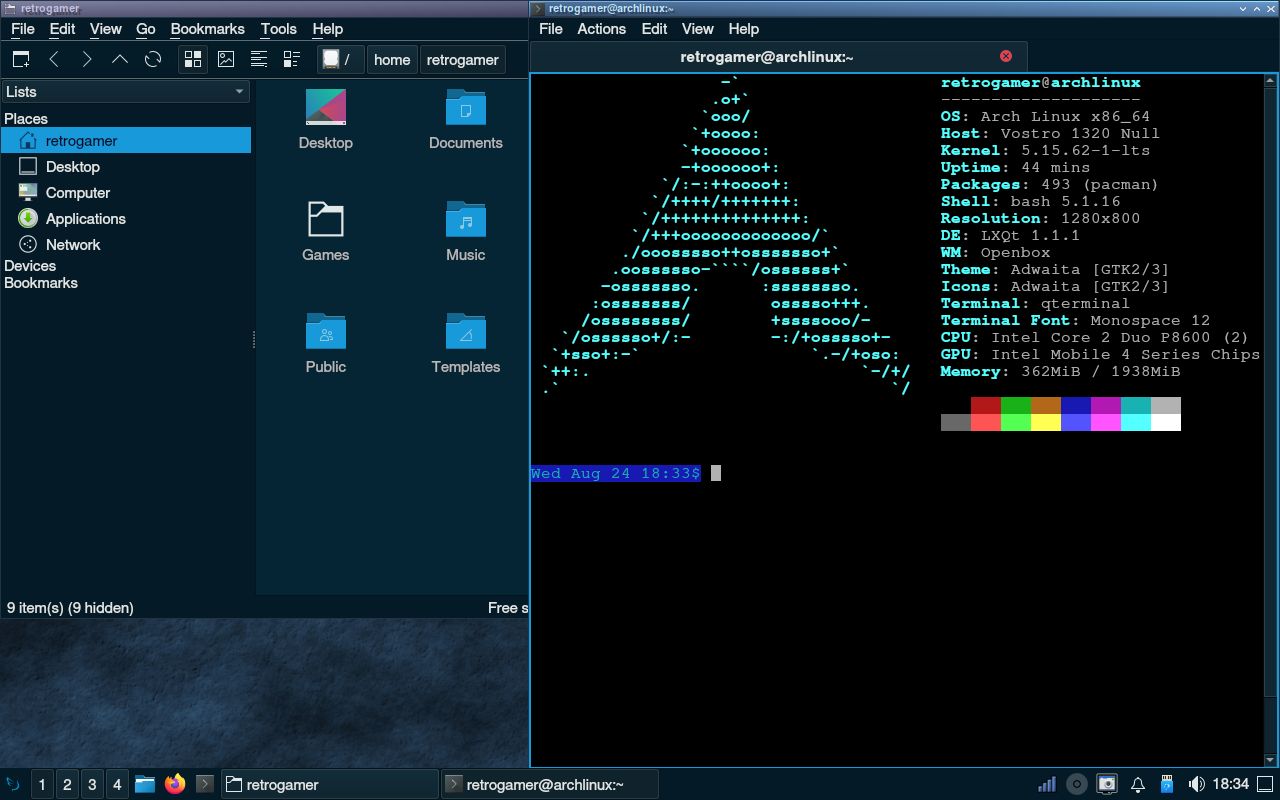1280x800 pixels.
Task: Click the Devices section header
Action: 30,266
